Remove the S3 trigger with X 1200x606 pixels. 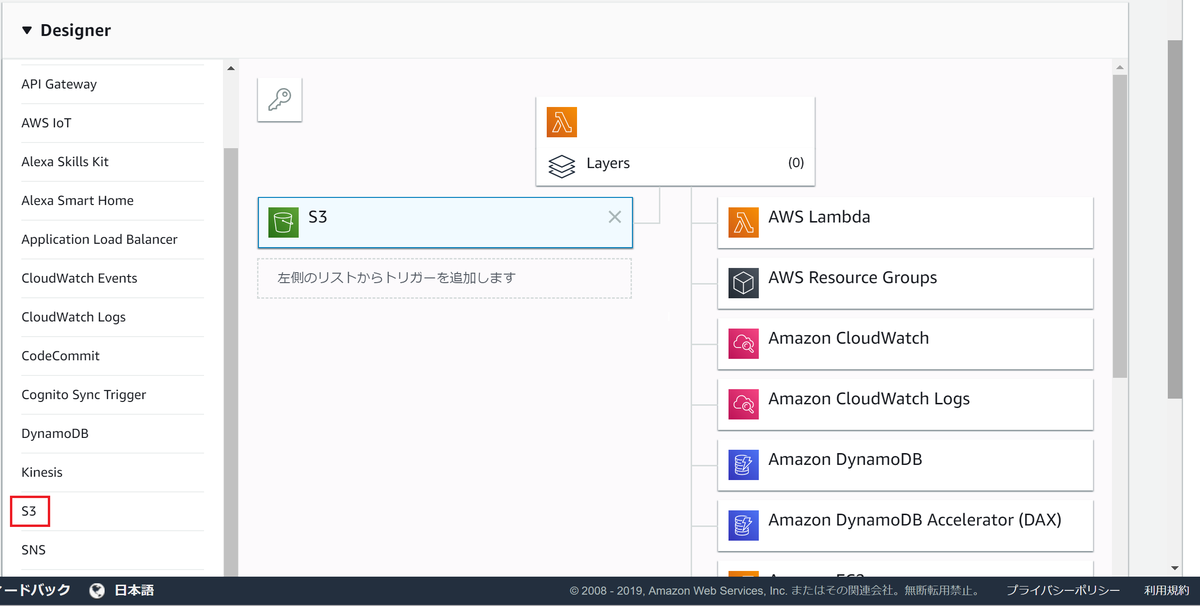click(615, 217)
